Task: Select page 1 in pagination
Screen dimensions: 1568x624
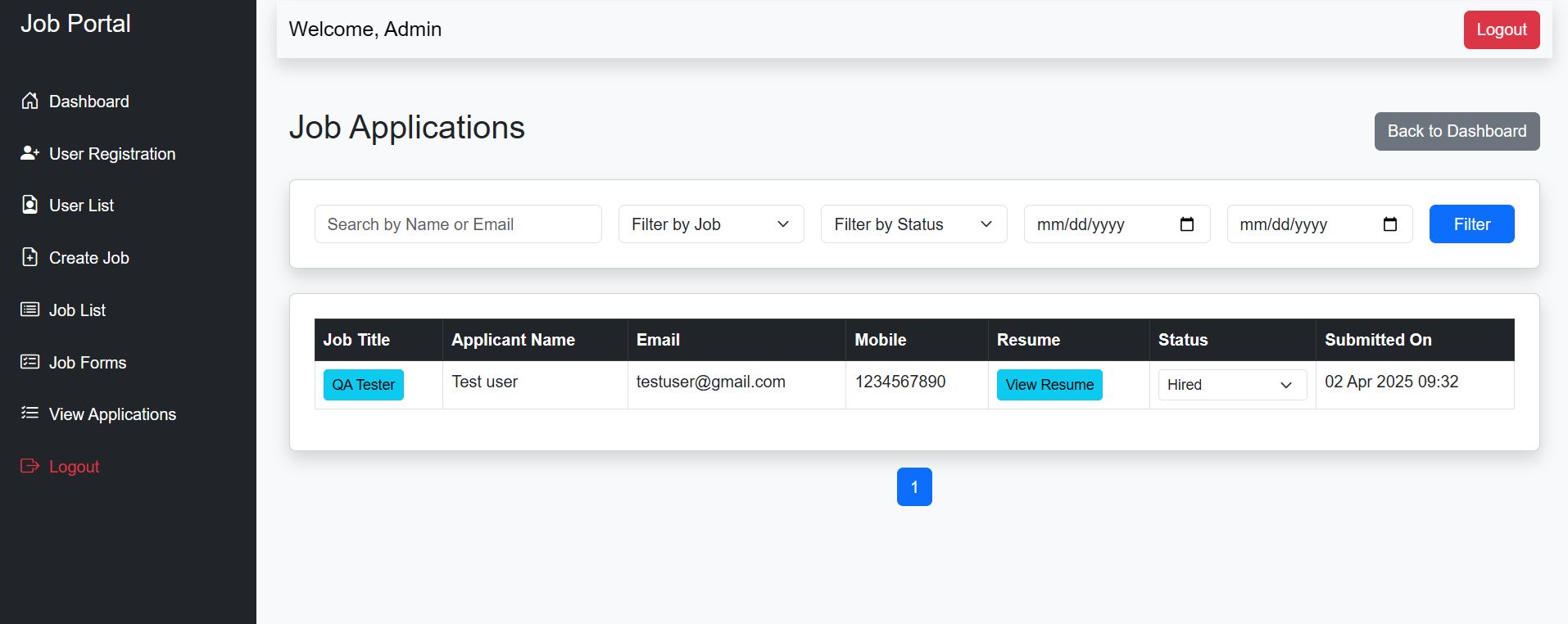Action: 914,487
